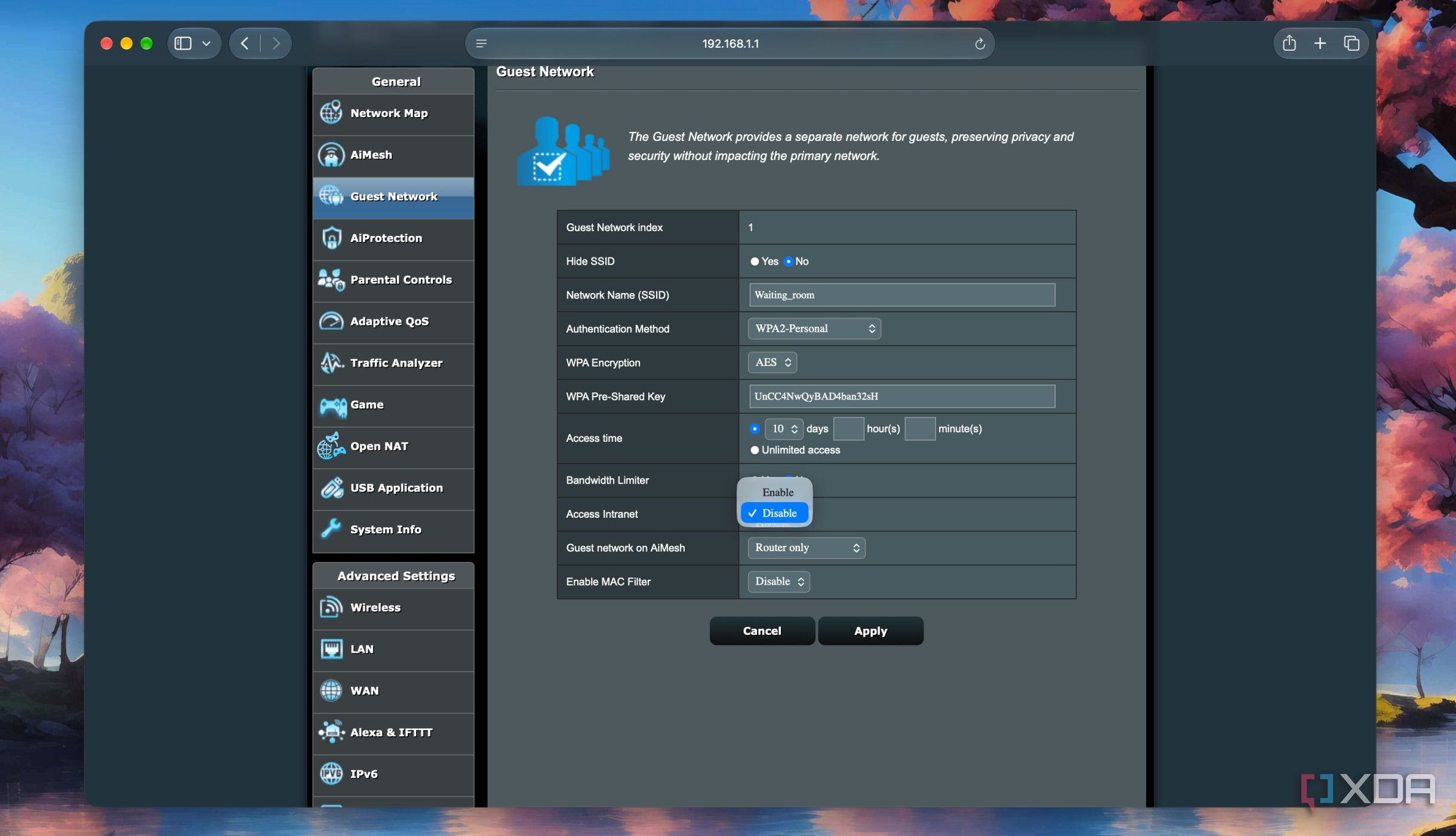Screen dimensions: 1456x836
Task: Click the USB Application icon
Action: coord(331,488)
